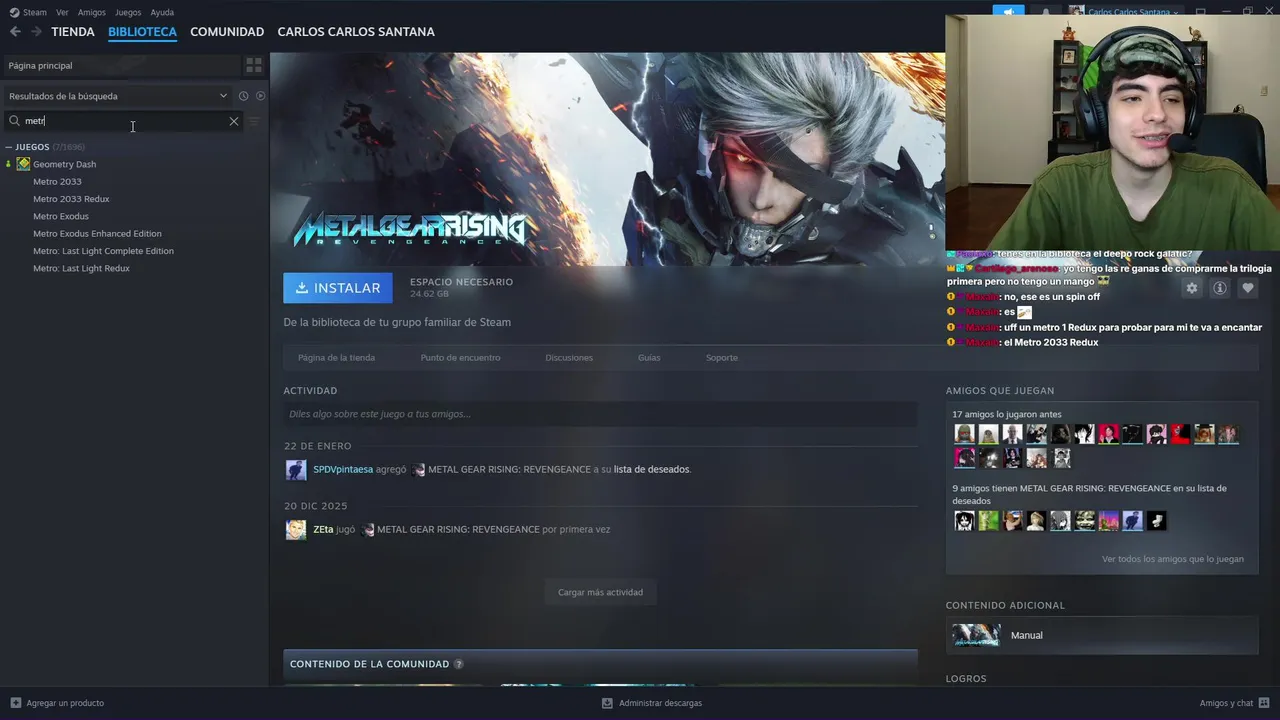Toggle sort by recent activity clock icon

pos(243,96)
